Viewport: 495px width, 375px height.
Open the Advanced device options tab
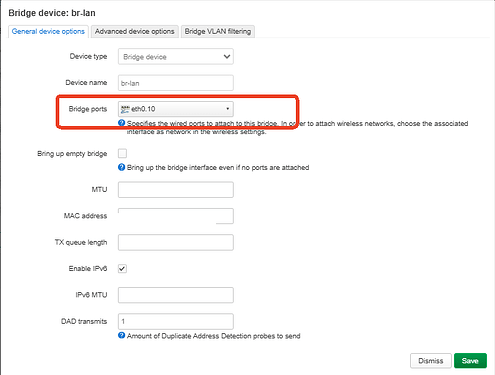coord(135,32)
